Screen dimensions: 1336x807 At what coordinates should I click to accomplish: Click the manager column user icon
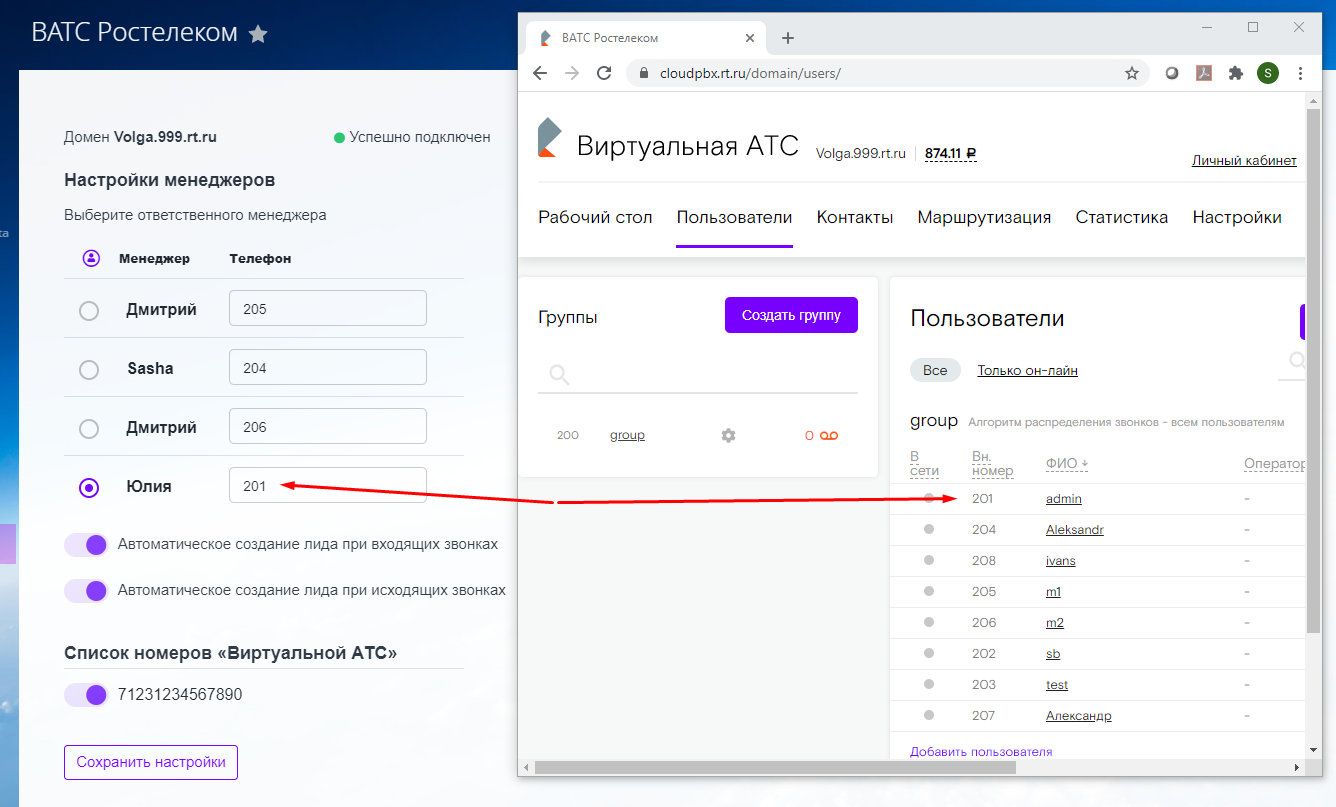tap(91, 258)
